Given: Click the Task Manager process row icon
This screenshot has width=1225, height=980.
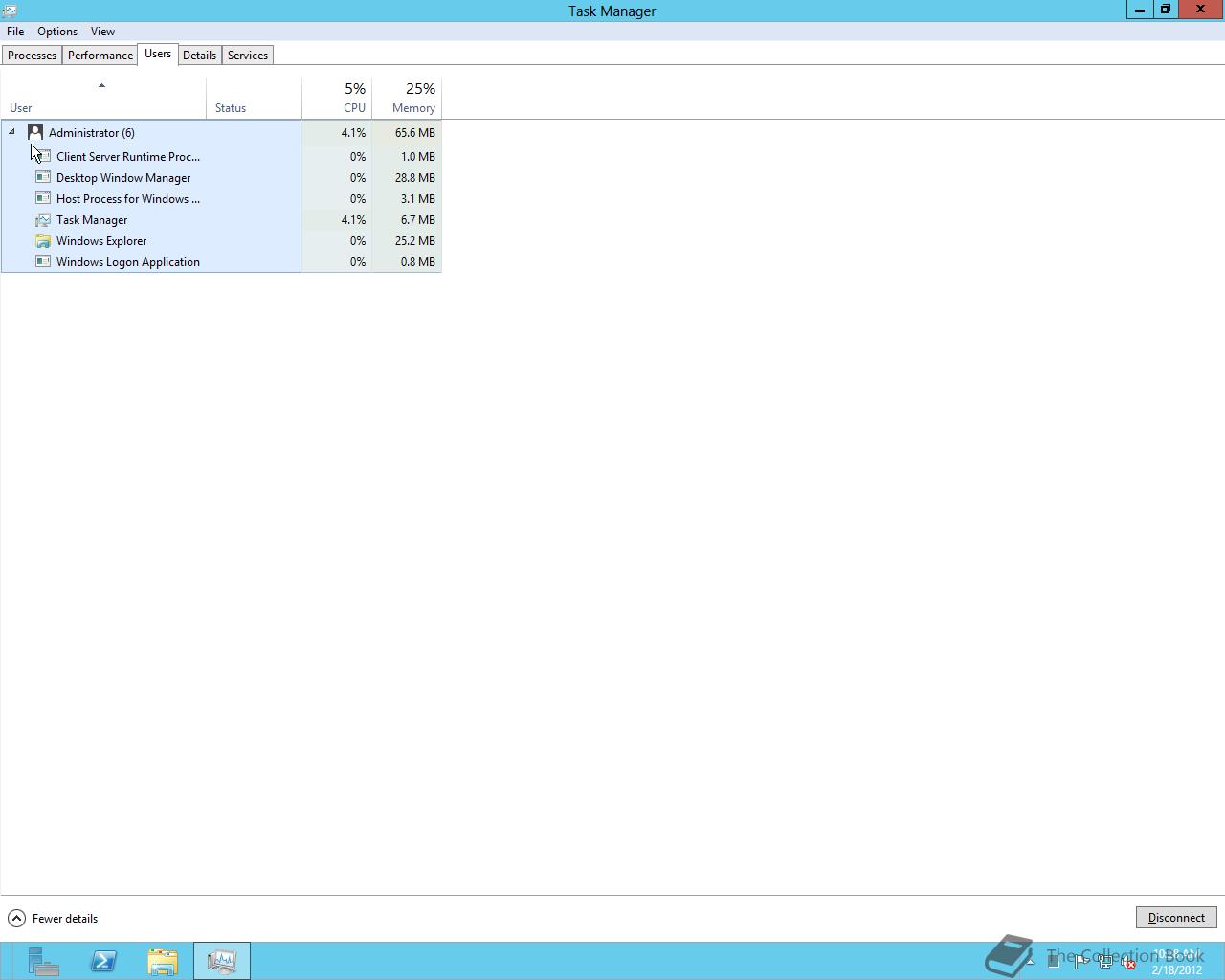Looking at the screenshot, I should (43, 219).
